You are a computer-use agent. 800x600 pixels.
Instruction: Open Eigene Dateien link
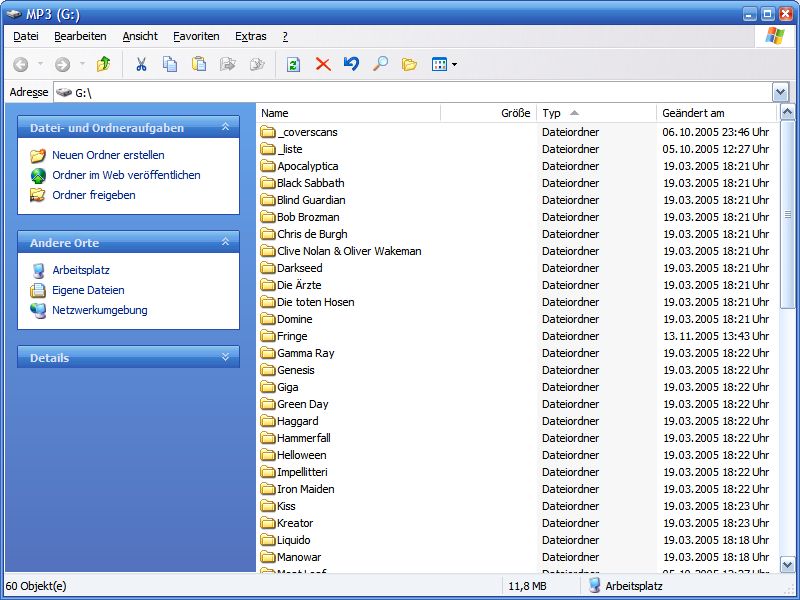click(x=88, y=290)
